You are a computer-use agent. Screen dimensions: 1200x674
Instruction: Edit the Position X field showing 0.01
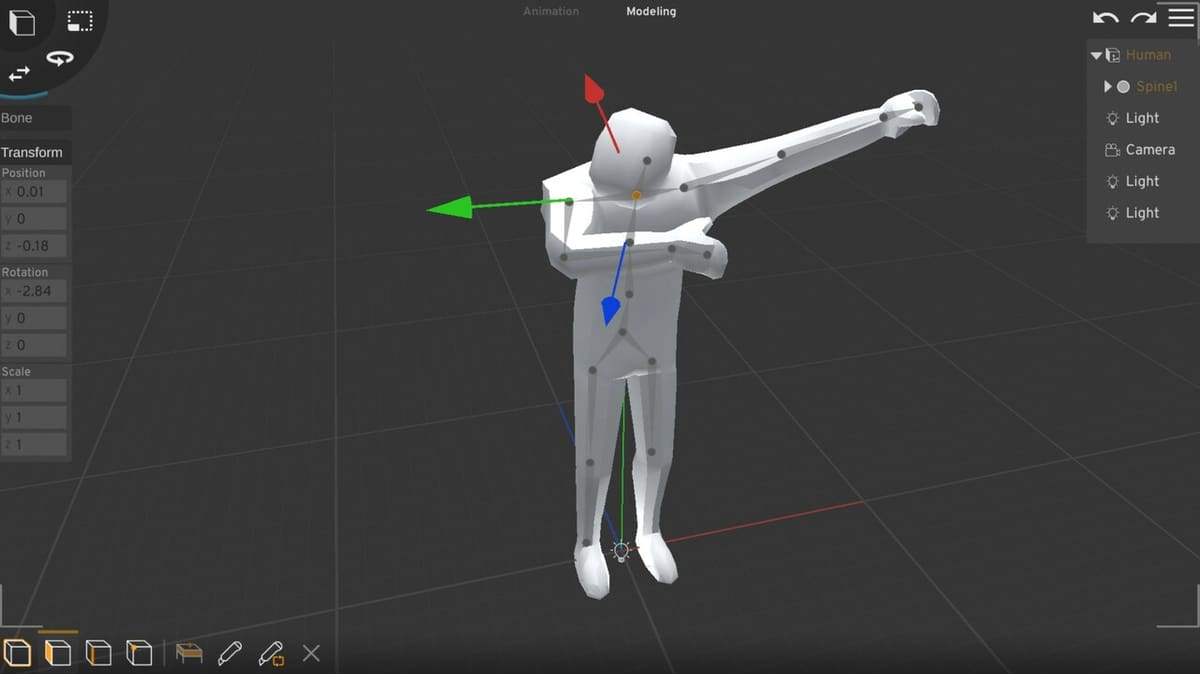[34, 192]
